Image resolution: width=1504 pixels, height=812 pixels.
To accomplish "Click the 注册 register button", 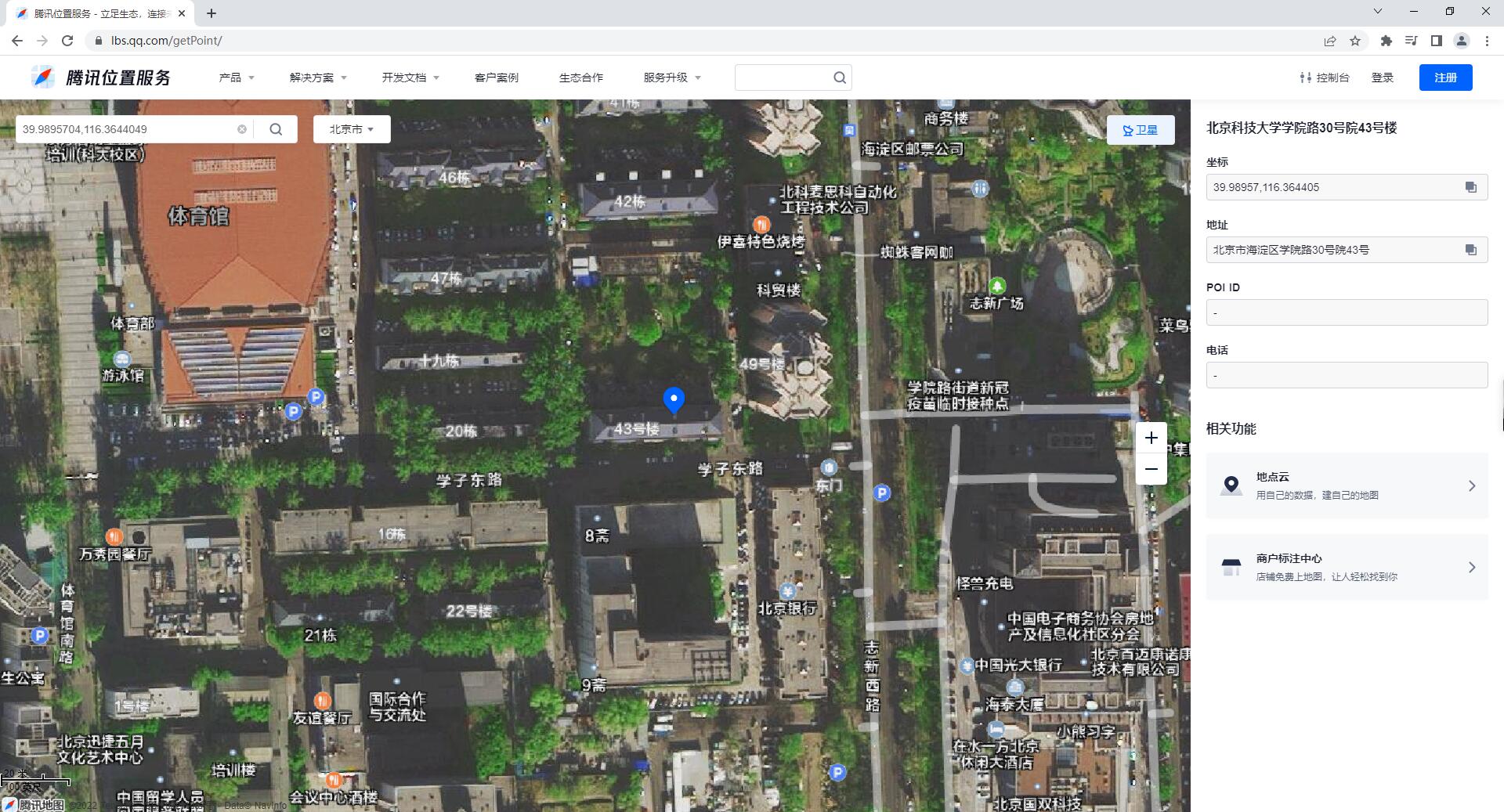I will [x=1445, y=78].
